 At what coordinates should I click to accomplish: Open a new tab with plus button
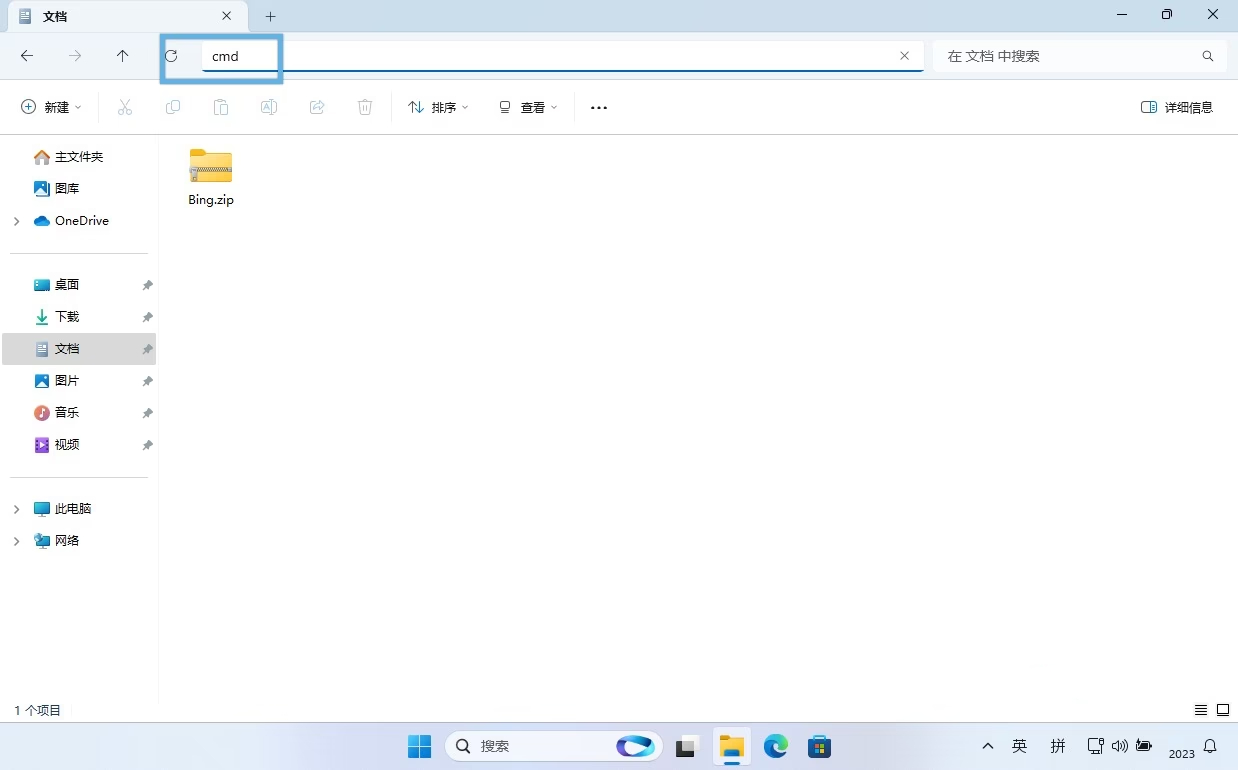point(270,16)
